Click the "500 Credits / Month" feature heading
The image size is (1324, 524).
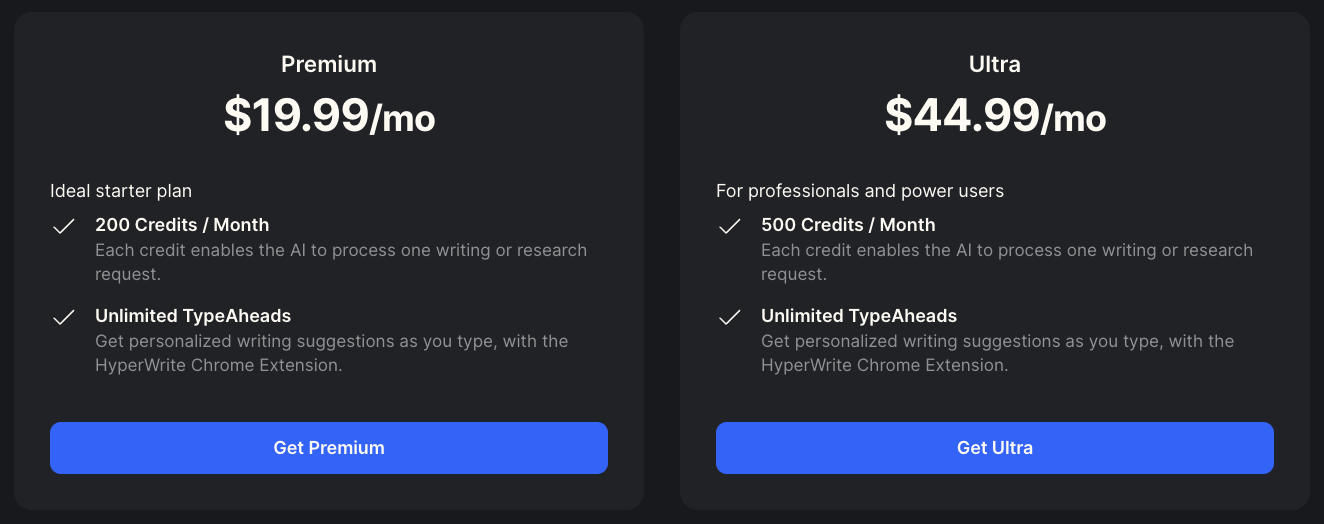[848, 225]
